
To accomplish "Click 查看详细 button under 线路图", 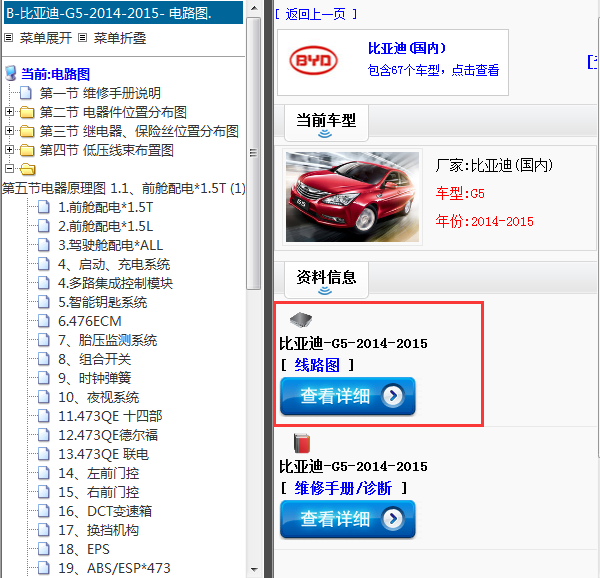I will click(347, 396).
